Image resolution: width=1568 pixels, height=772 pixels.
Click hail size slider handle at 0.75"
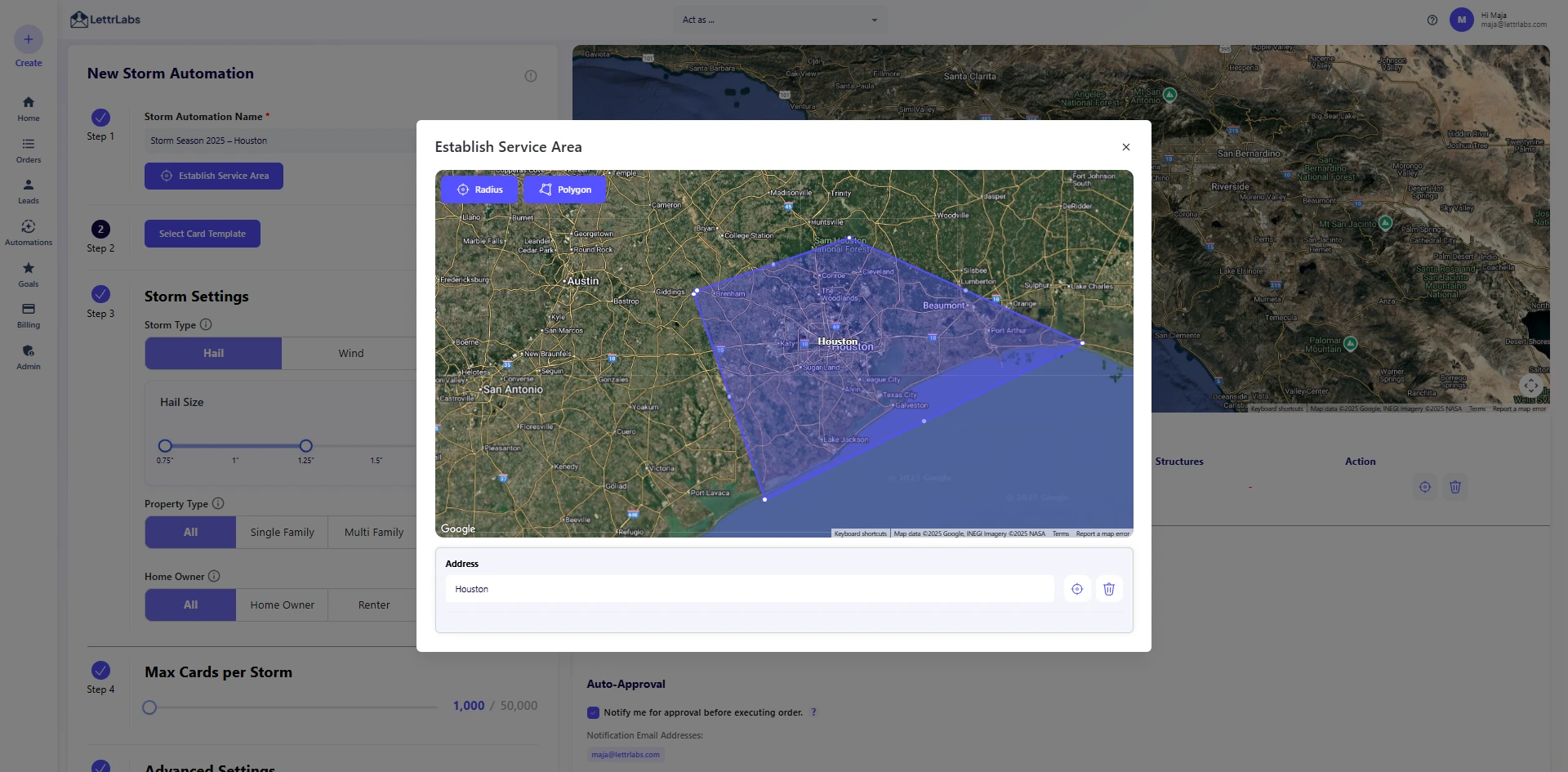tap(165, 446)
